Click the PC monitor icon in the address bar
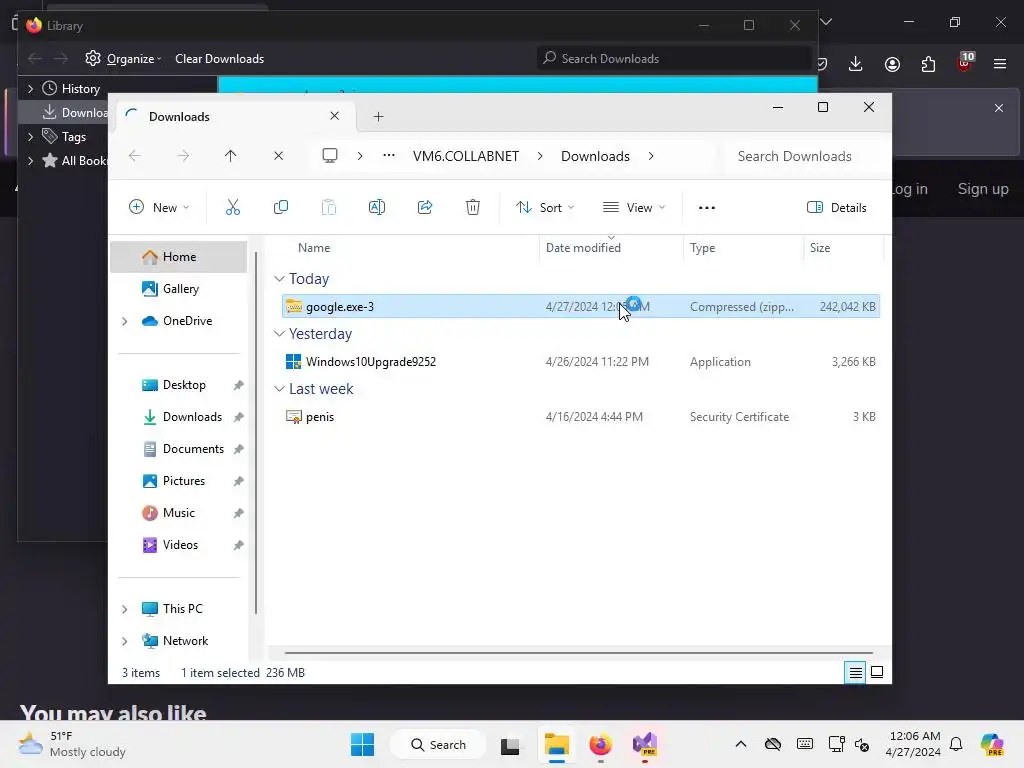Image resolution: width=1024 pixels, height=768 pixels. point(330,156)
